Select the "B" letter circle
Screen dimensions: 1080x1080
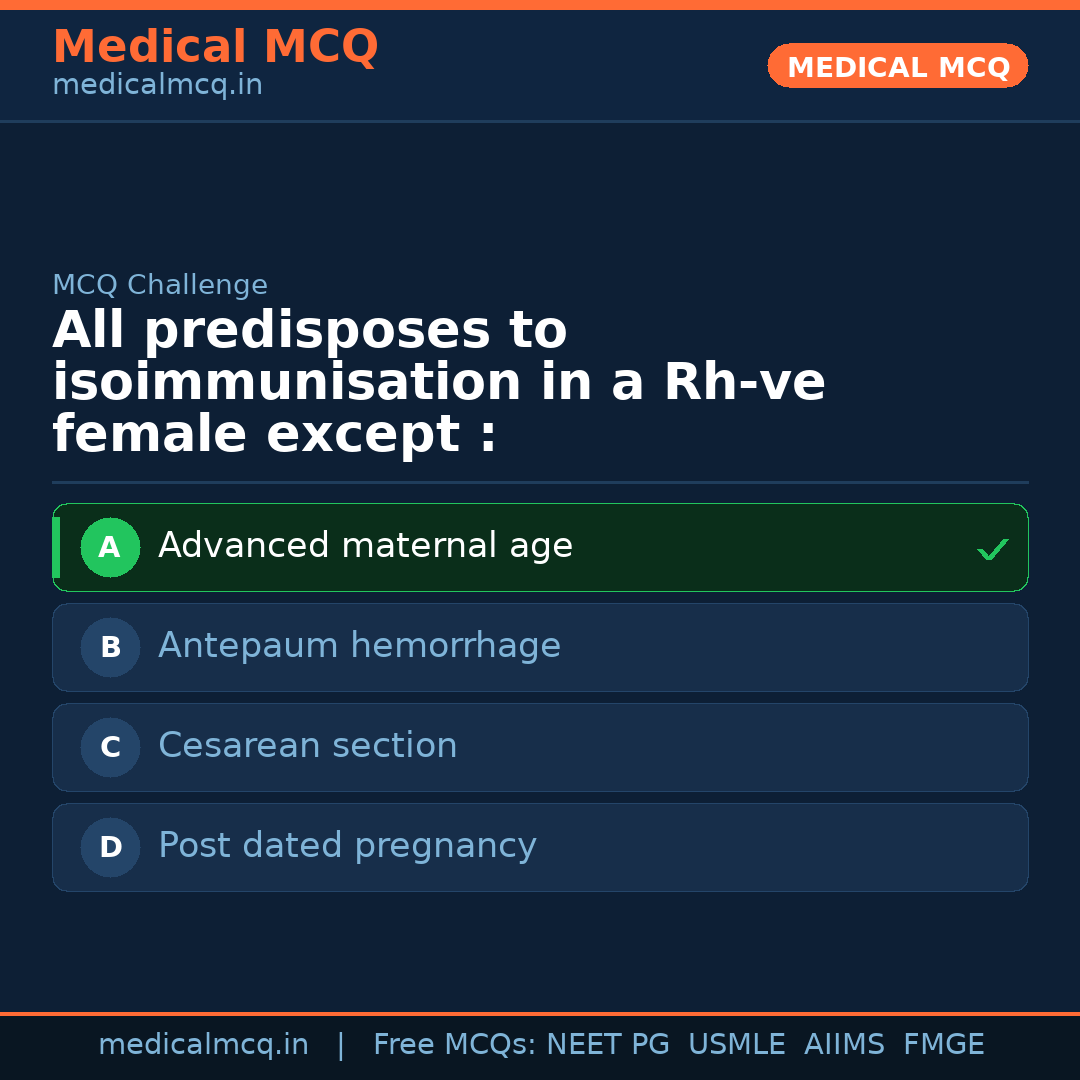point(110,647)
